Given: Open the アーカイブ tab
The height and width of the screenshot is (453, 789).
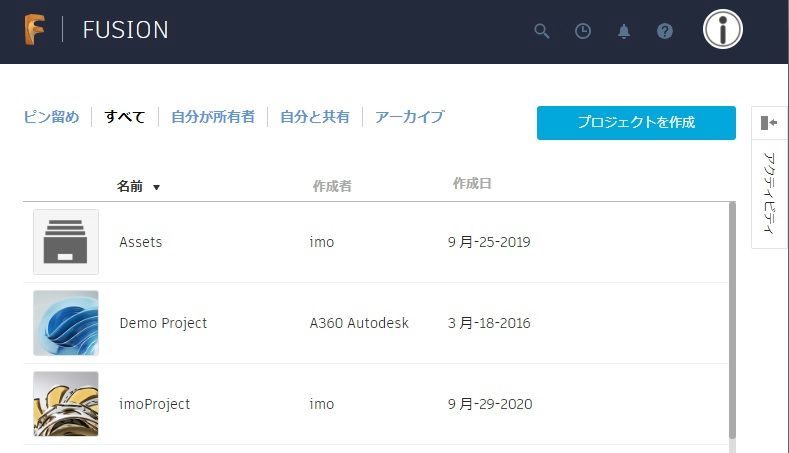Looking at the screenshot, I should point(410,117).
